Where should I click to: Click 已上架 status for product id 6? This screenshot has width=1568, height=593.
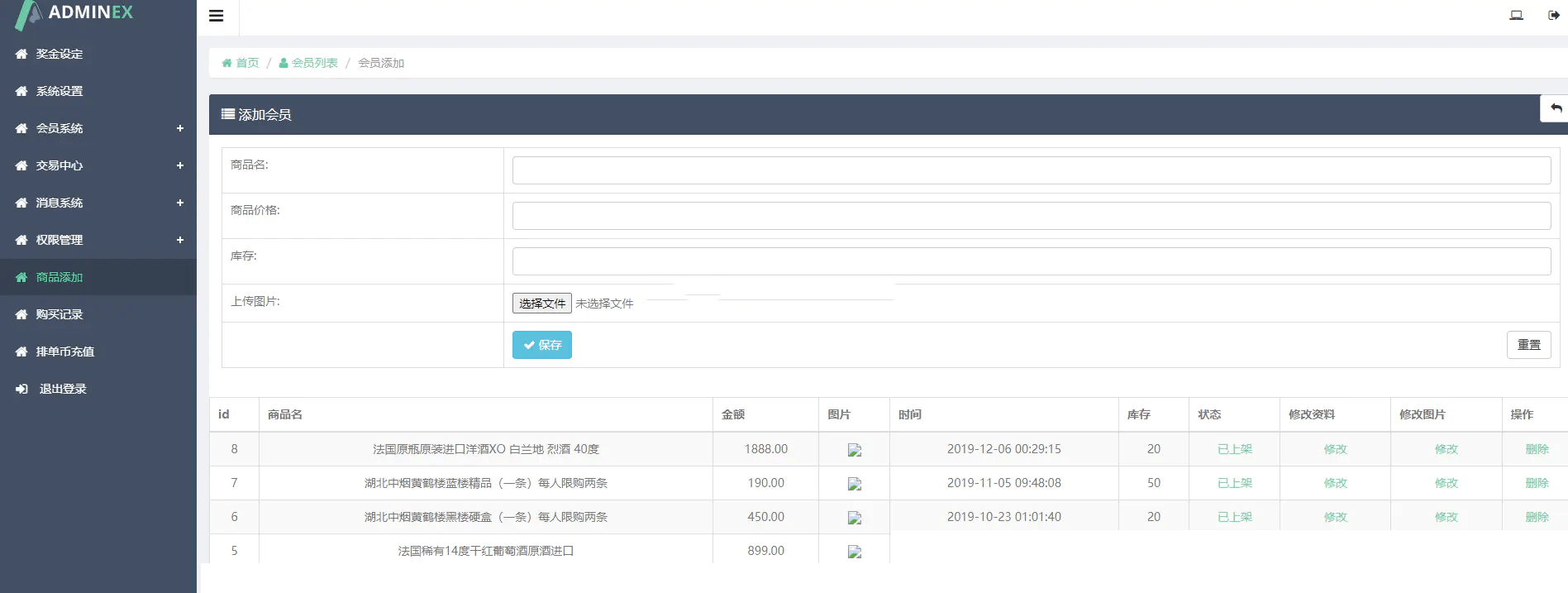click(x=1235, y=517)
